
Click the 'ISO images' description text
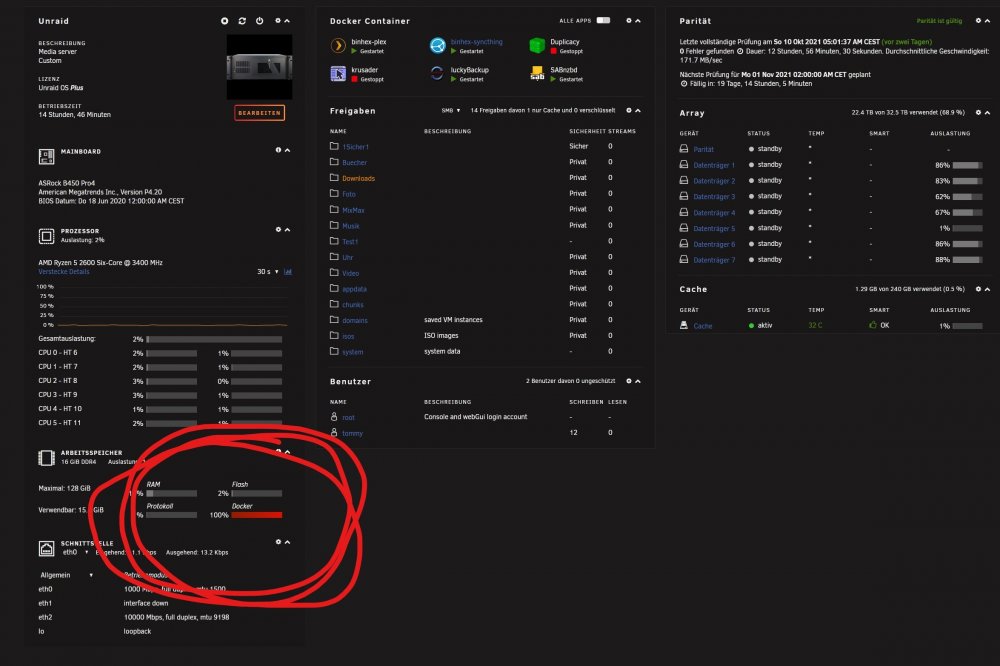pyautogui.click(x=441, y=336)
